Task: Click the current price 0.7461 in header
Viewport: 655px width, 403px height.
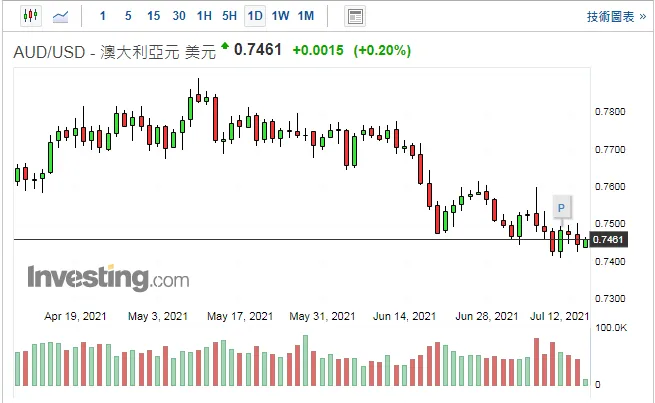Action: click(258, 50)
